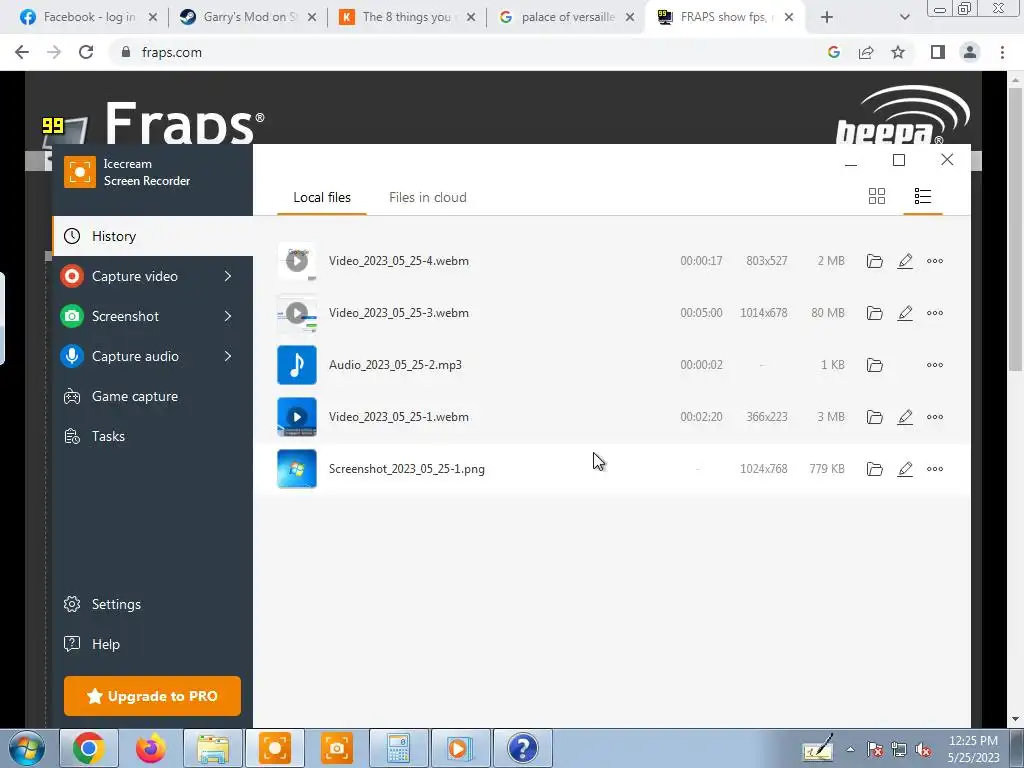The width and height of the screenshot is (1024, 768).
Task: Edit Screenshot_2023_05_25-1.png with pencil icon
Action: pos(904,469)
